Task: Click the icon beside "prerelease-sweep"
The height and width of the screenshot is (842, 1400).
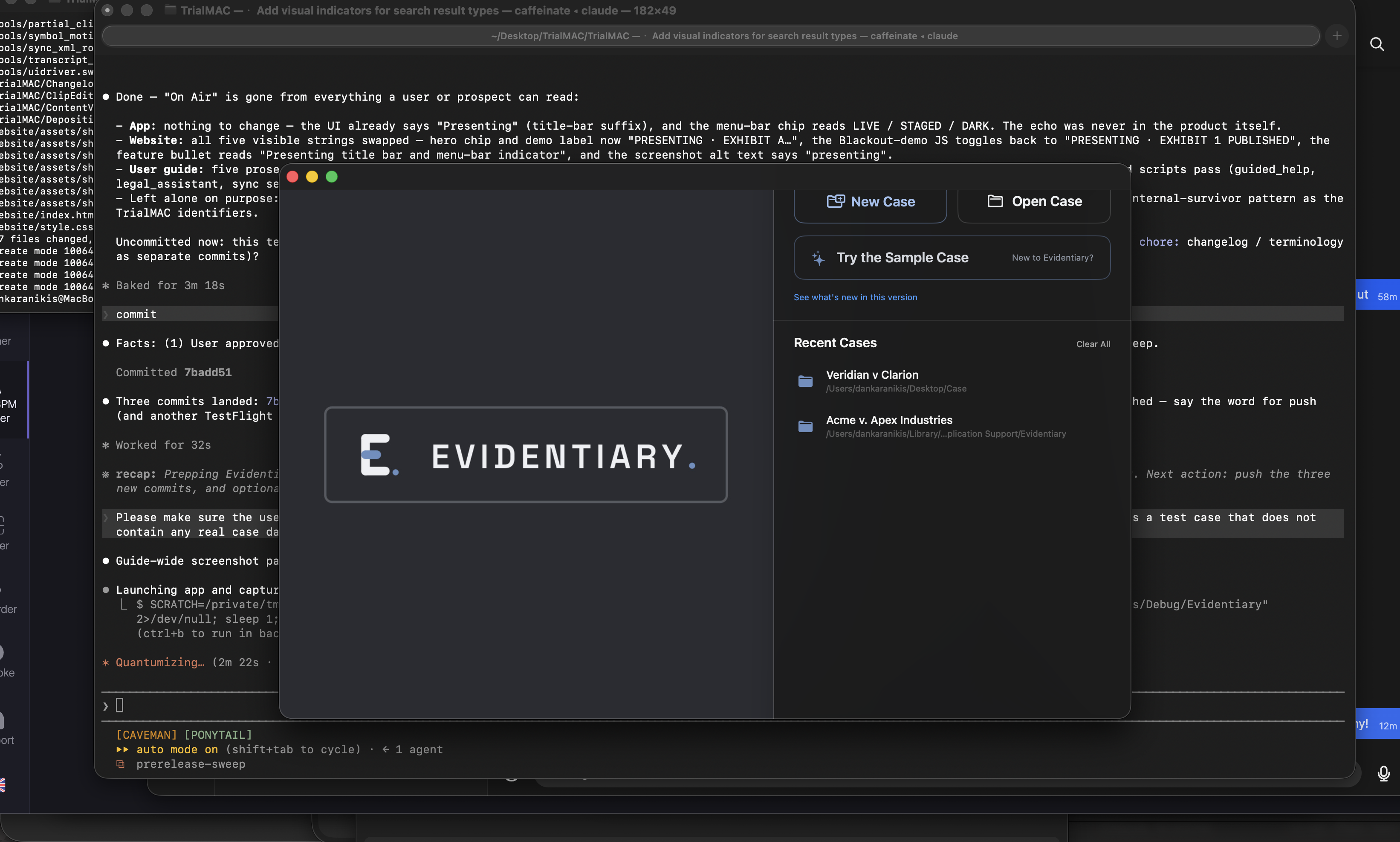Action: tap(120, 764)
